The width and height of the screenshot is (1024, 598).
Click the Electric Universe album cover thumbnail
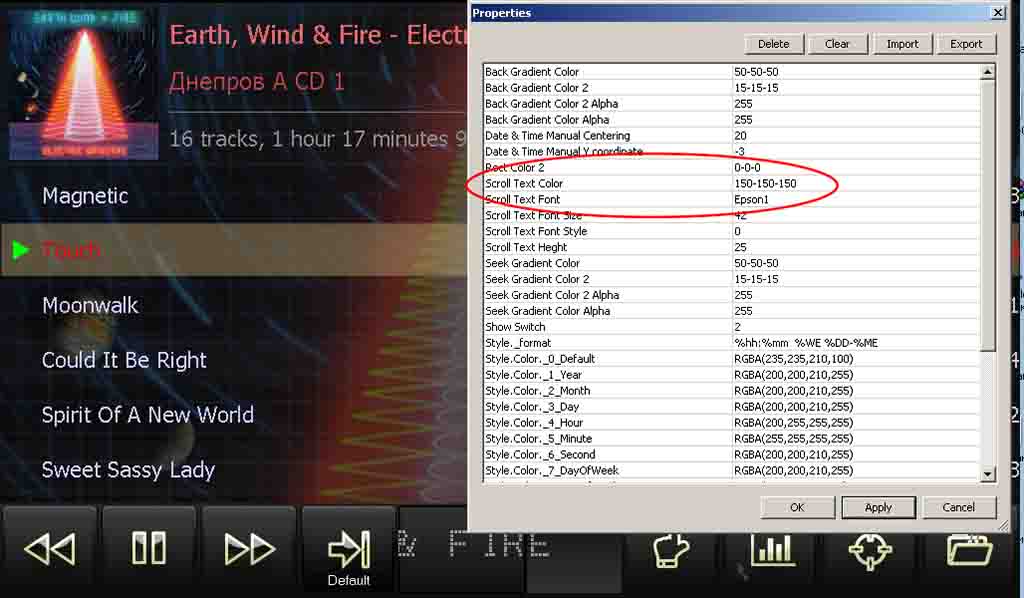pos(84,84)
